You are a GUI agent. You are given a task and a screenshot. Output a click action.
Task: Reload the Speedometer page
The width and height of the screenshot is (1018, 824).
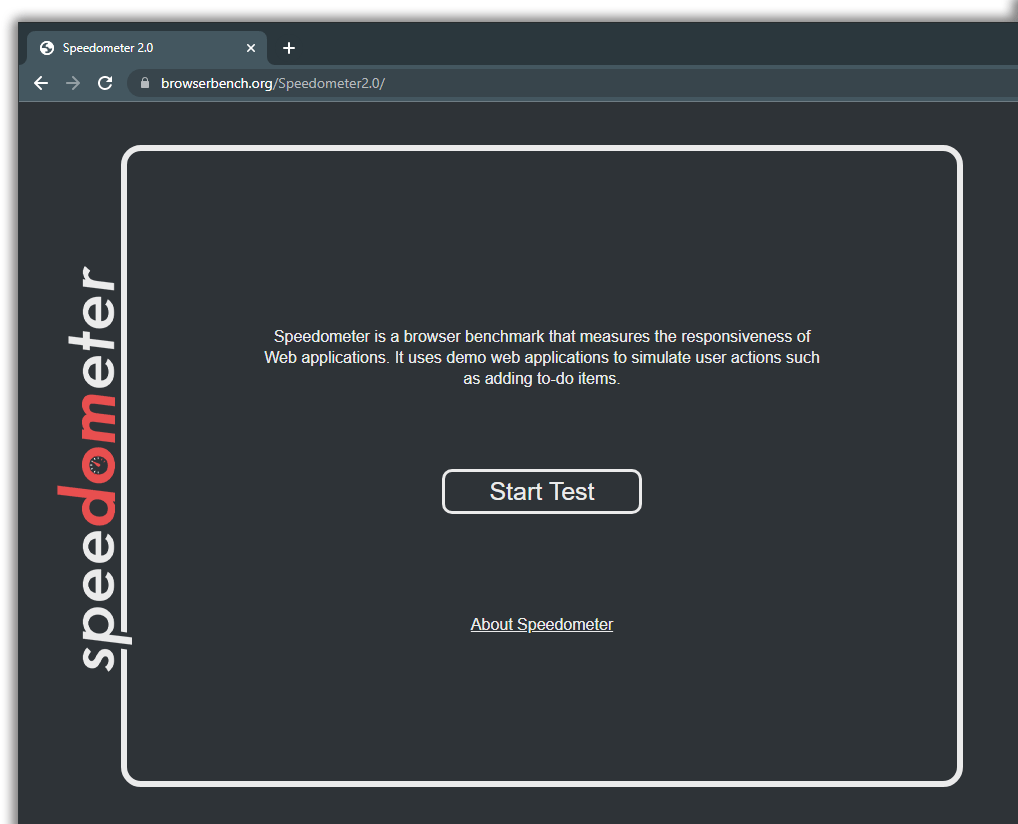pyautogui.click(x=105, y=83)
